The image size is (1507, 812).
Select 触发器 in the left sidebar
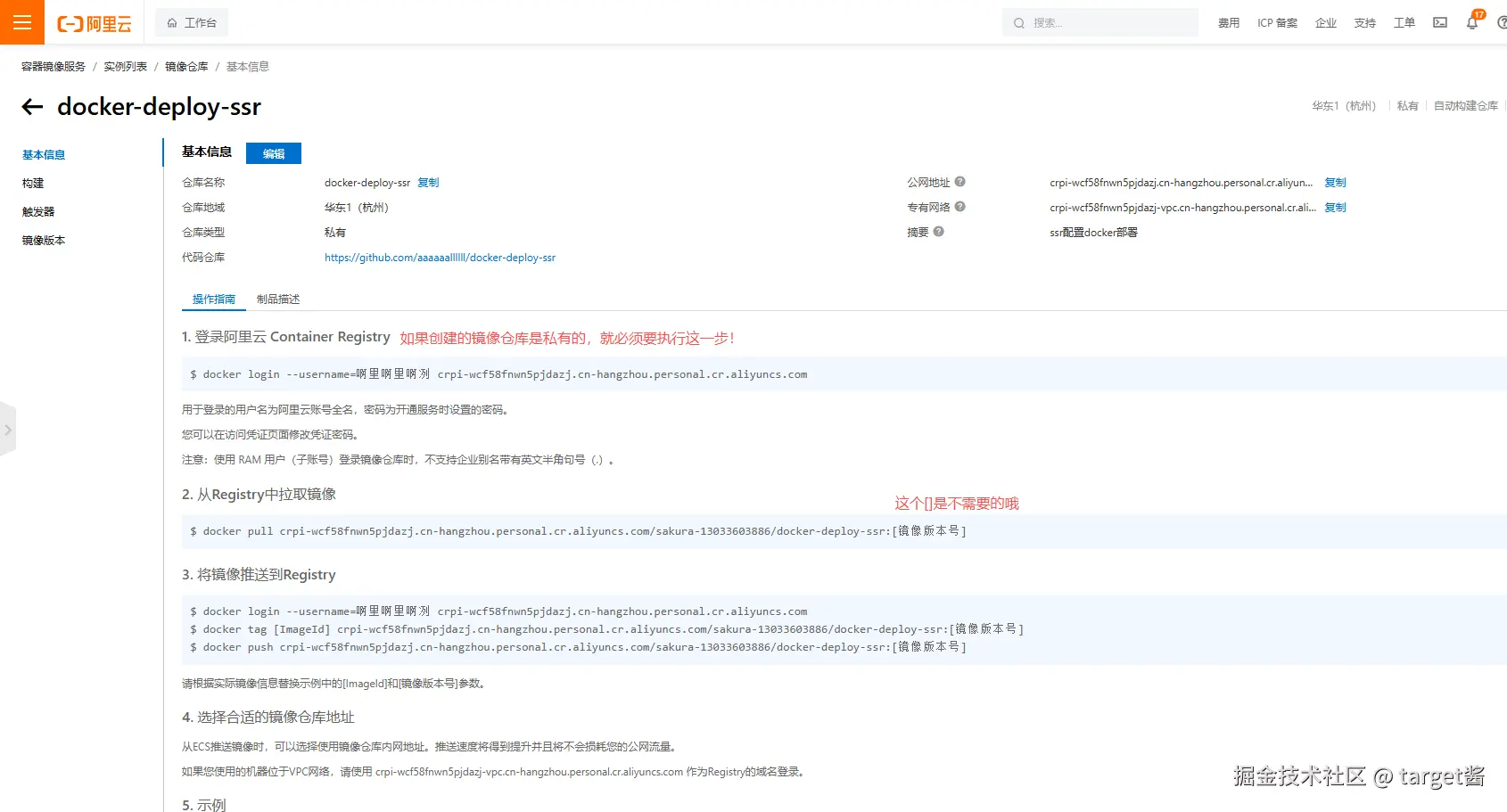pos(38,212)
